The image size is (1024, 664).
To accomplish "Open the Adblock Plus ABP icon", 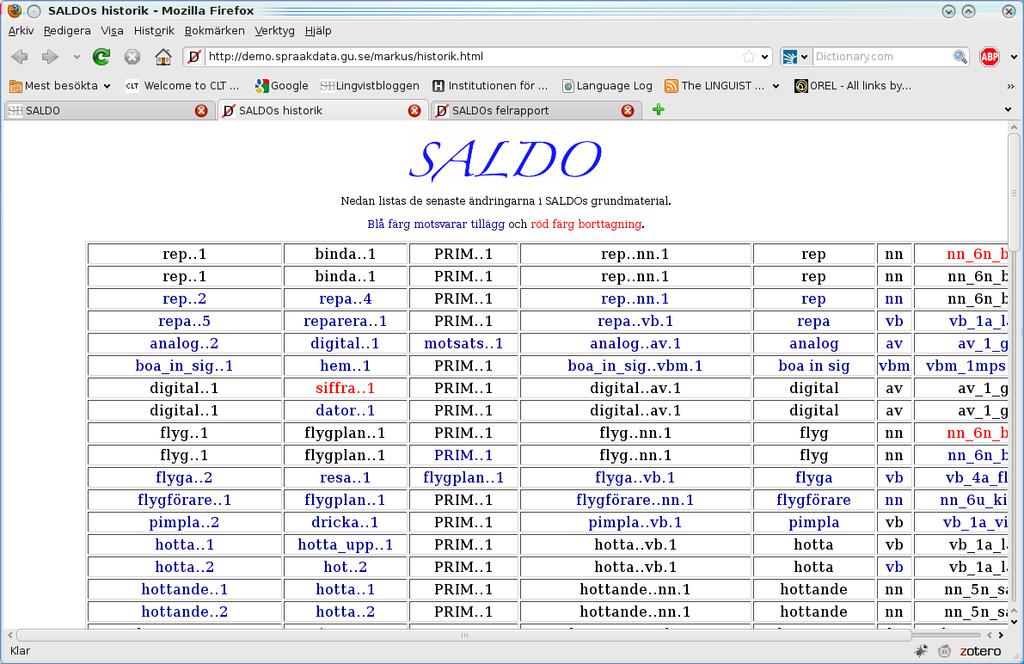I will click(989, 57).
